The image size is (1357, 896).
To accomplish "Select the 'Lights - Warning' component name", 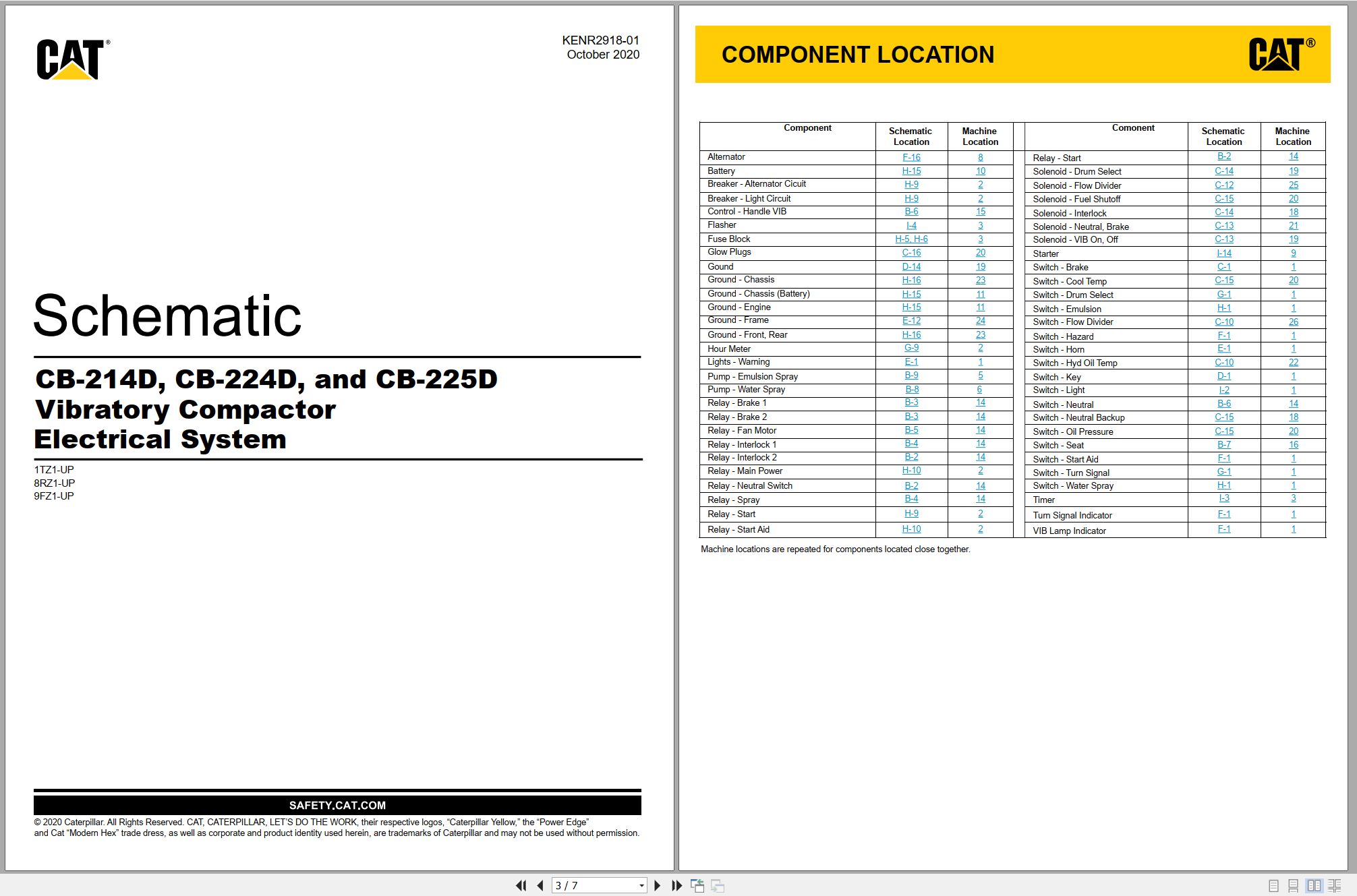I will click(x=739, y=361).
